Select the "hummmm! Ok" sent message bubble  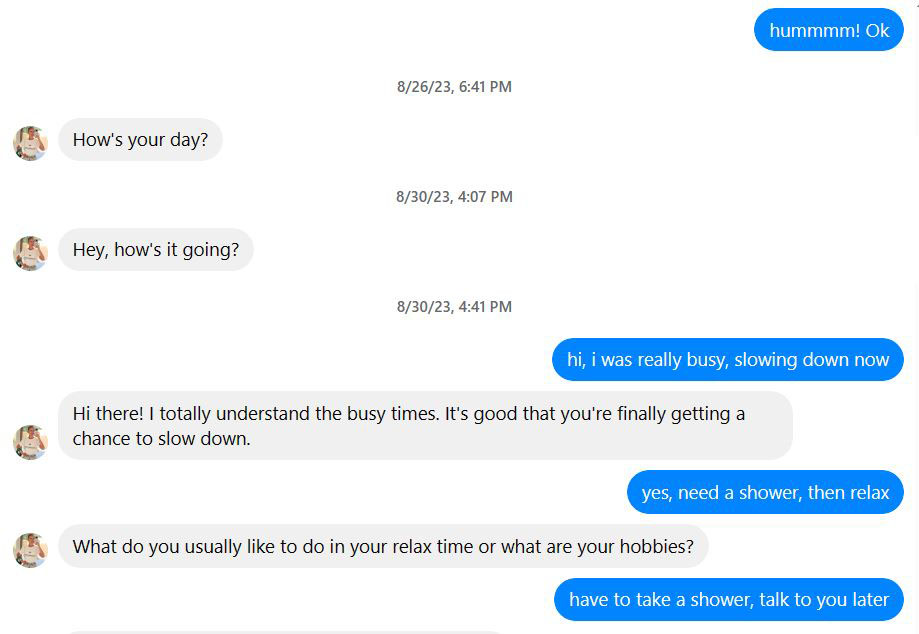(x=828, y=30)
